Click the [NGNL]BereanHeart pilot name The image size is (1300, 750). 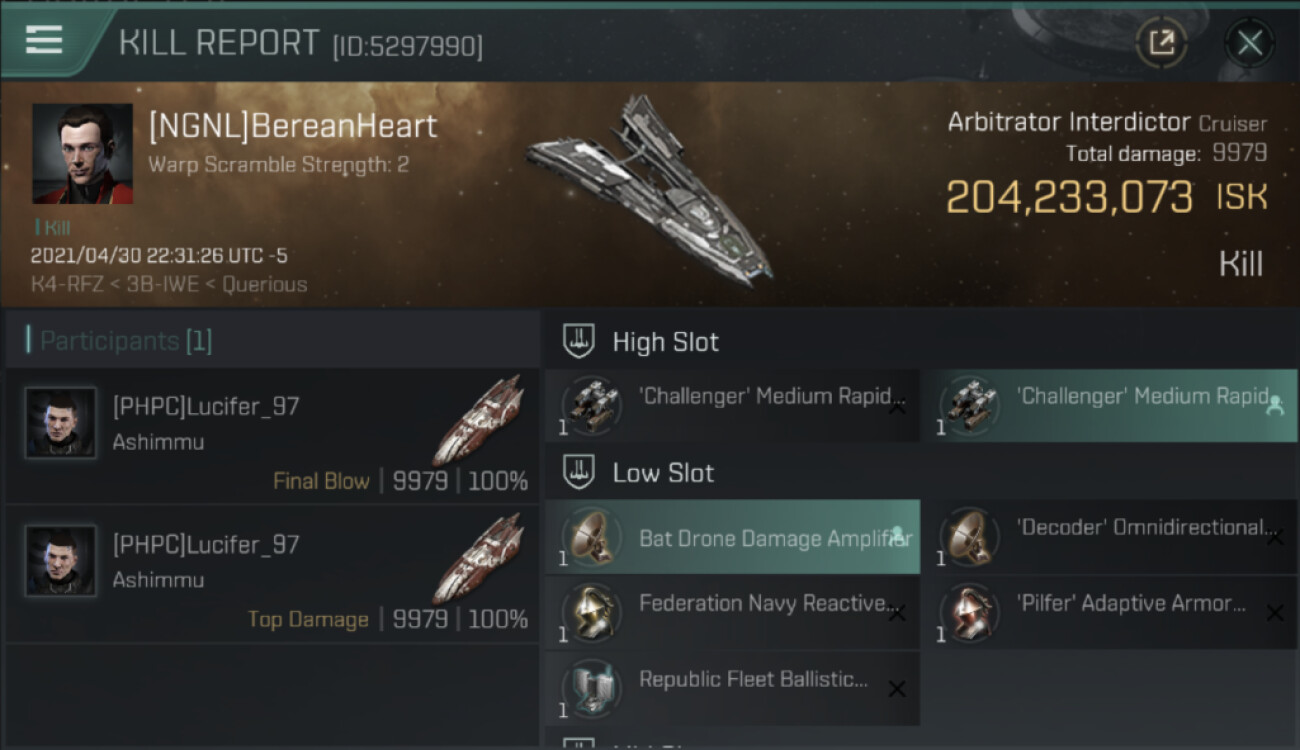tap(293, 126)
